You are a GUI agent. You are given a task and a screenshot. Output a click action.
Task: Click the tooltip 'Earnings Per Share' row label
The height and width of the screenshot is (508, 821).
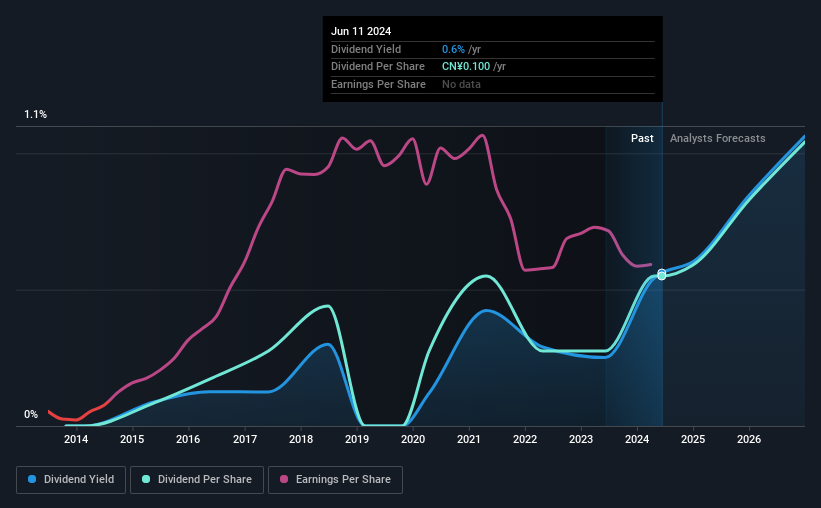point(378,84)
